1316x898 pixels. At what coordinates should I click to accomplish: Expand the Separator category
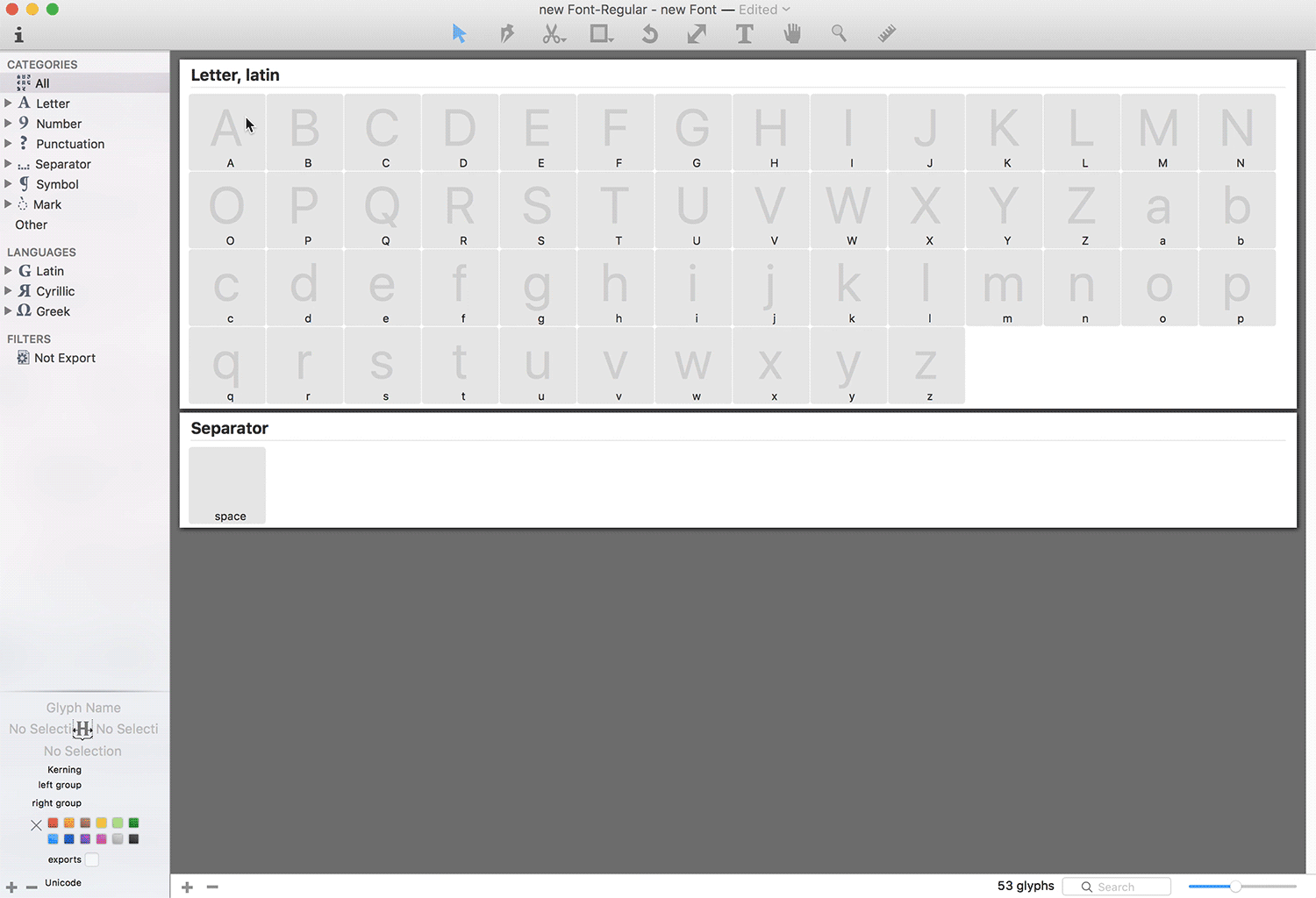8,163
